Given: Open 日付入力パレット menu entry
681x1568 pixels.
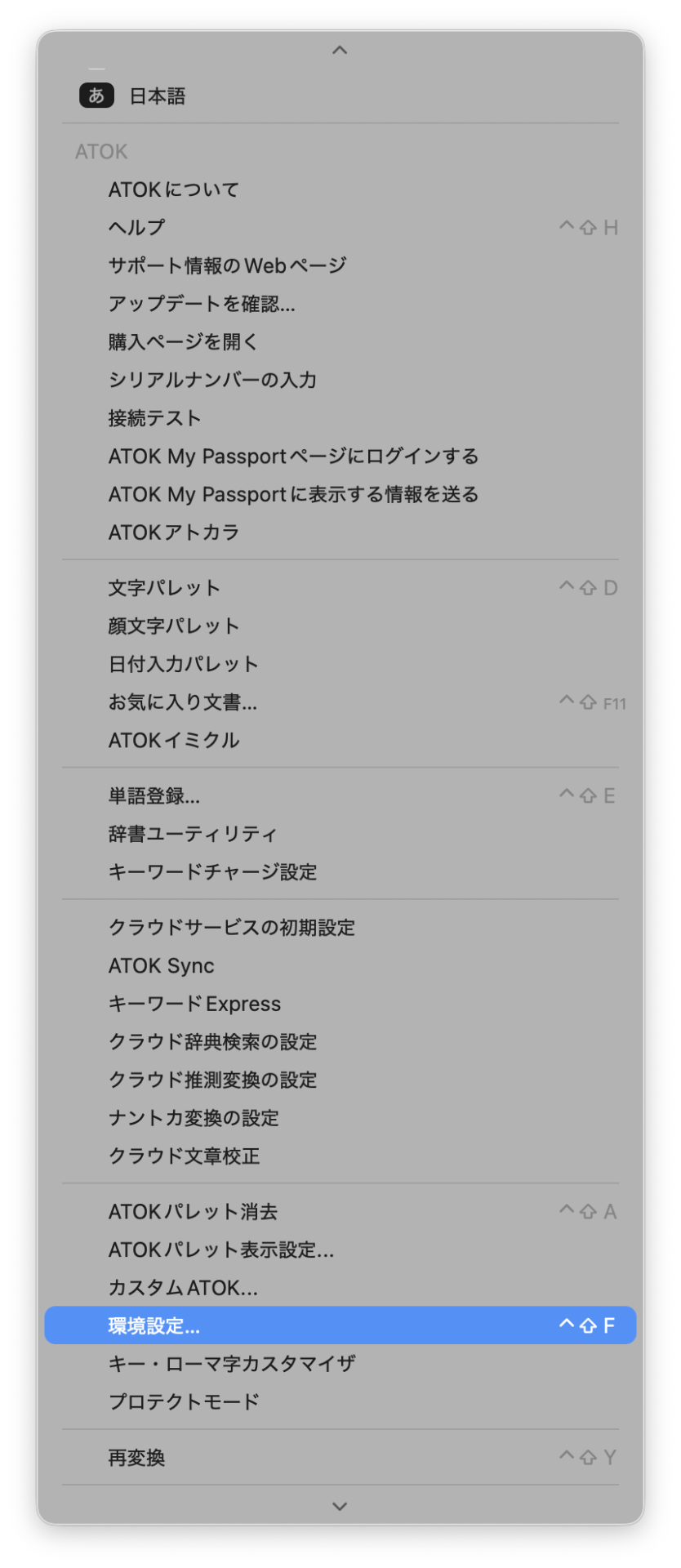Looking at the screenshot, I should pyautogui.click(x=340, y=664).
